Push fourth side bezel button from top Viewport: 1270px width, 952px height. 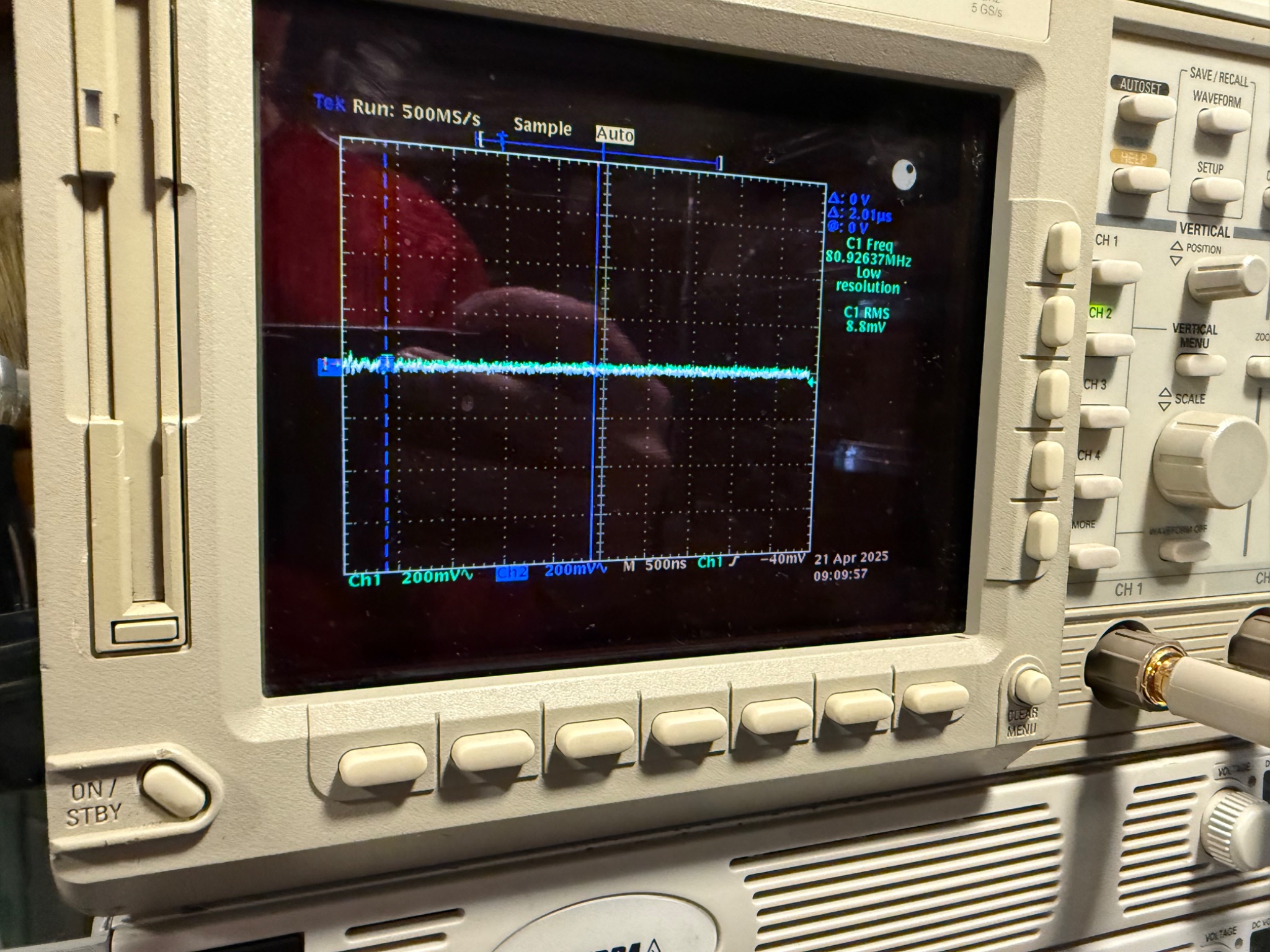point(1047,465)
